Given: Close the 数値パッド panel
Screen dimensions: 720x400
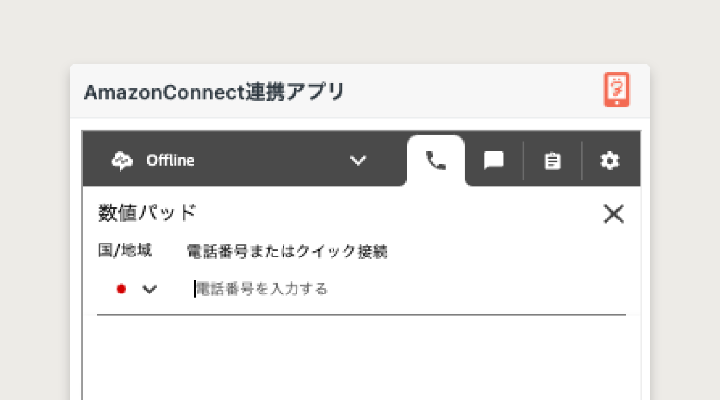Looking at the screenshot, I should pyautogui.click(x=613, y=213).
